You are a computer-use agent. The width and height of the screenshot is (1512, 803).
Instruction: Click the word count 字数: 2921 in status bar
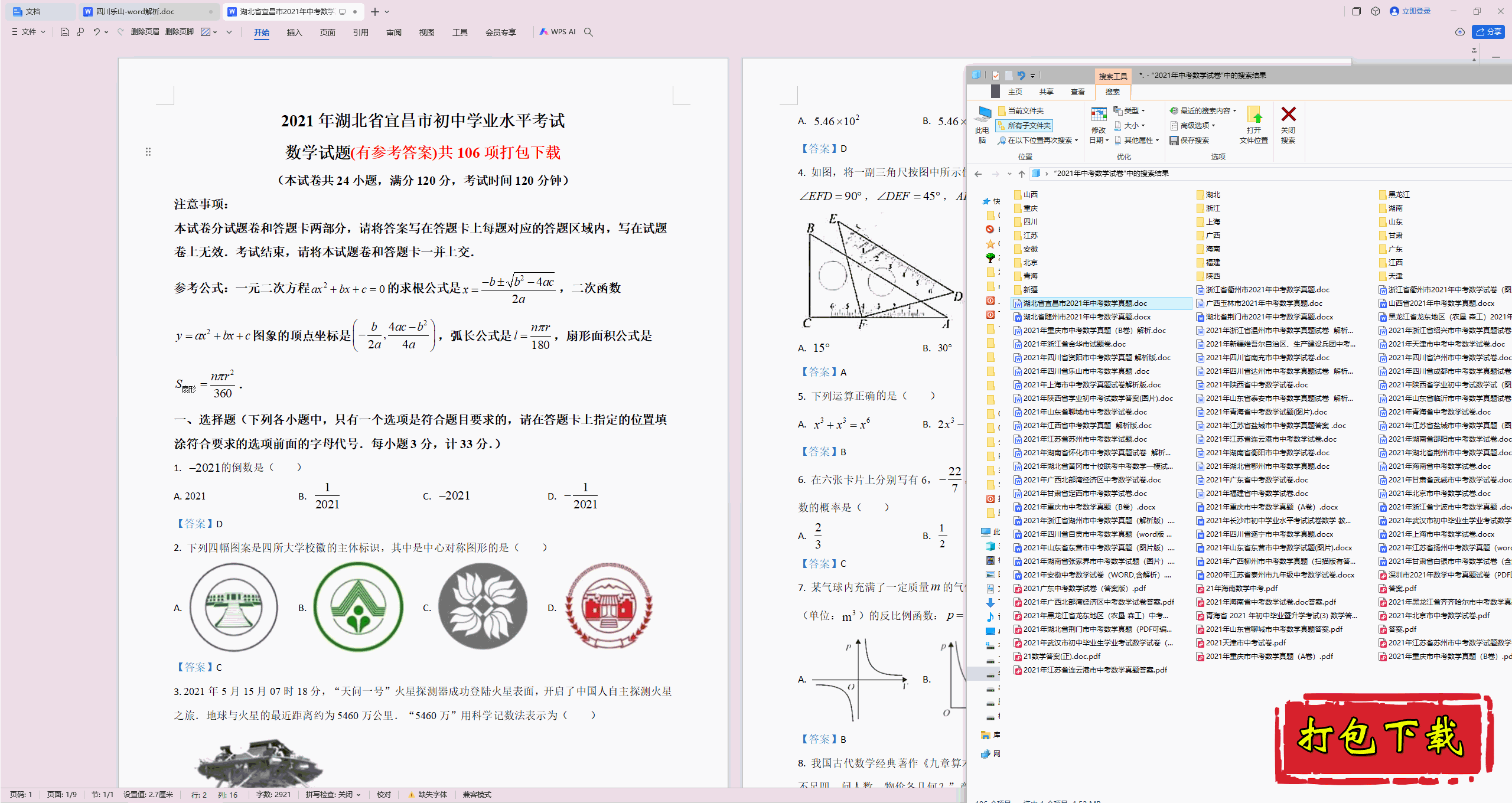tap(273, 795)
